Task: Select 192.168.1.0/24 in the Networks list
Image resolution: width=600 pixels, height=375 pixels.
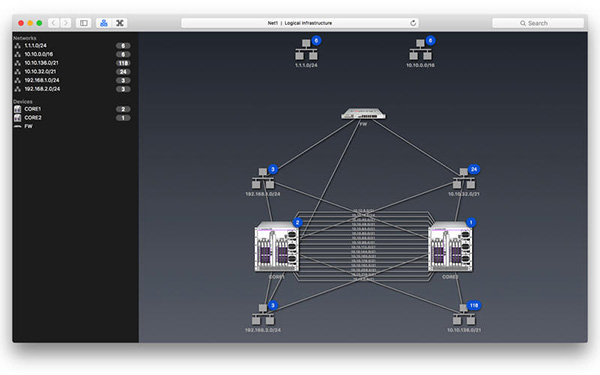Action: pyautogui.click(x=72, y=80)
